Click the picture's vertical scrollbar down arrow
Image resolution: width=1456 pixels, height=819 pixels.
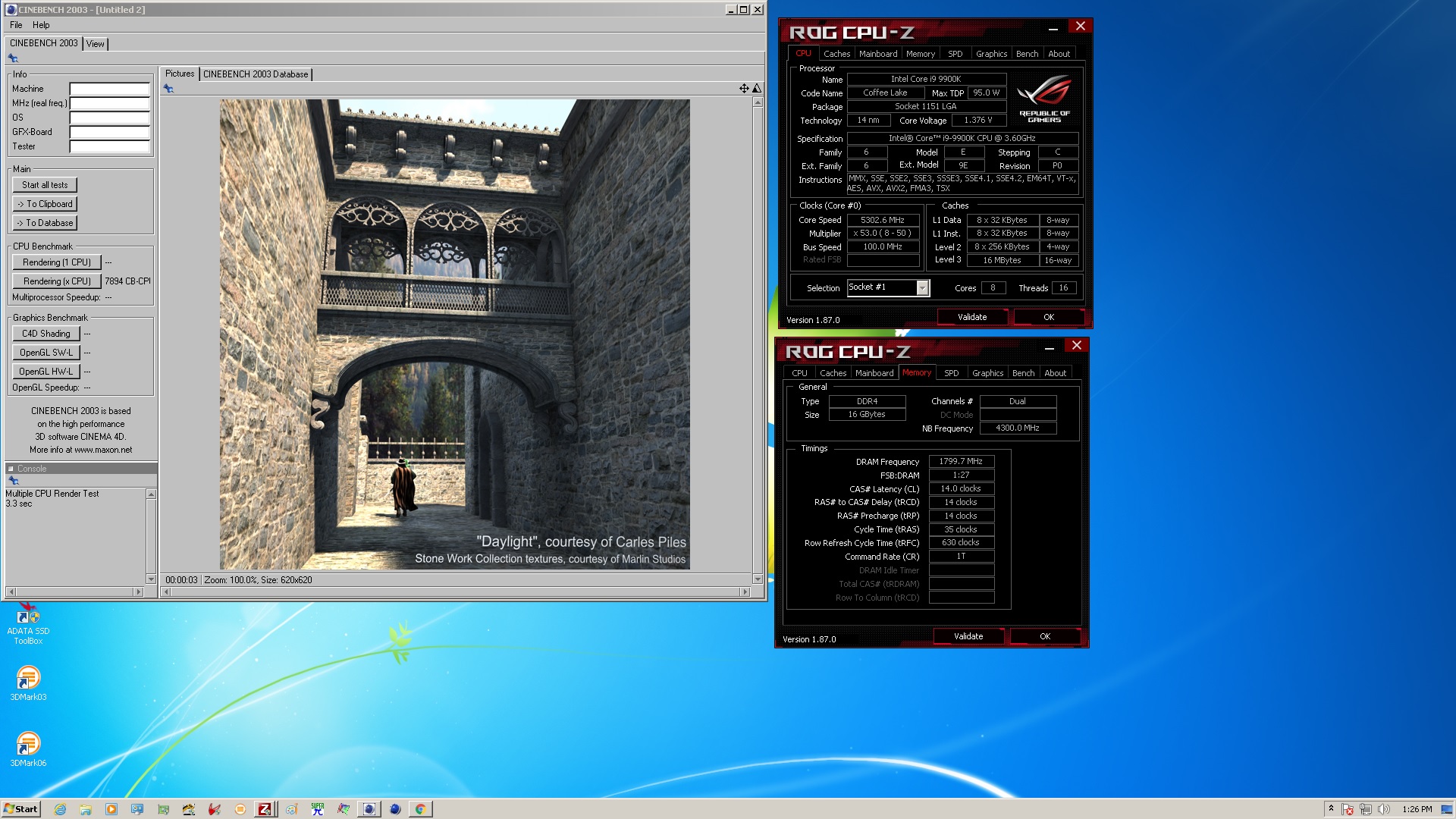pyautogui.click(x=757, y=579)
